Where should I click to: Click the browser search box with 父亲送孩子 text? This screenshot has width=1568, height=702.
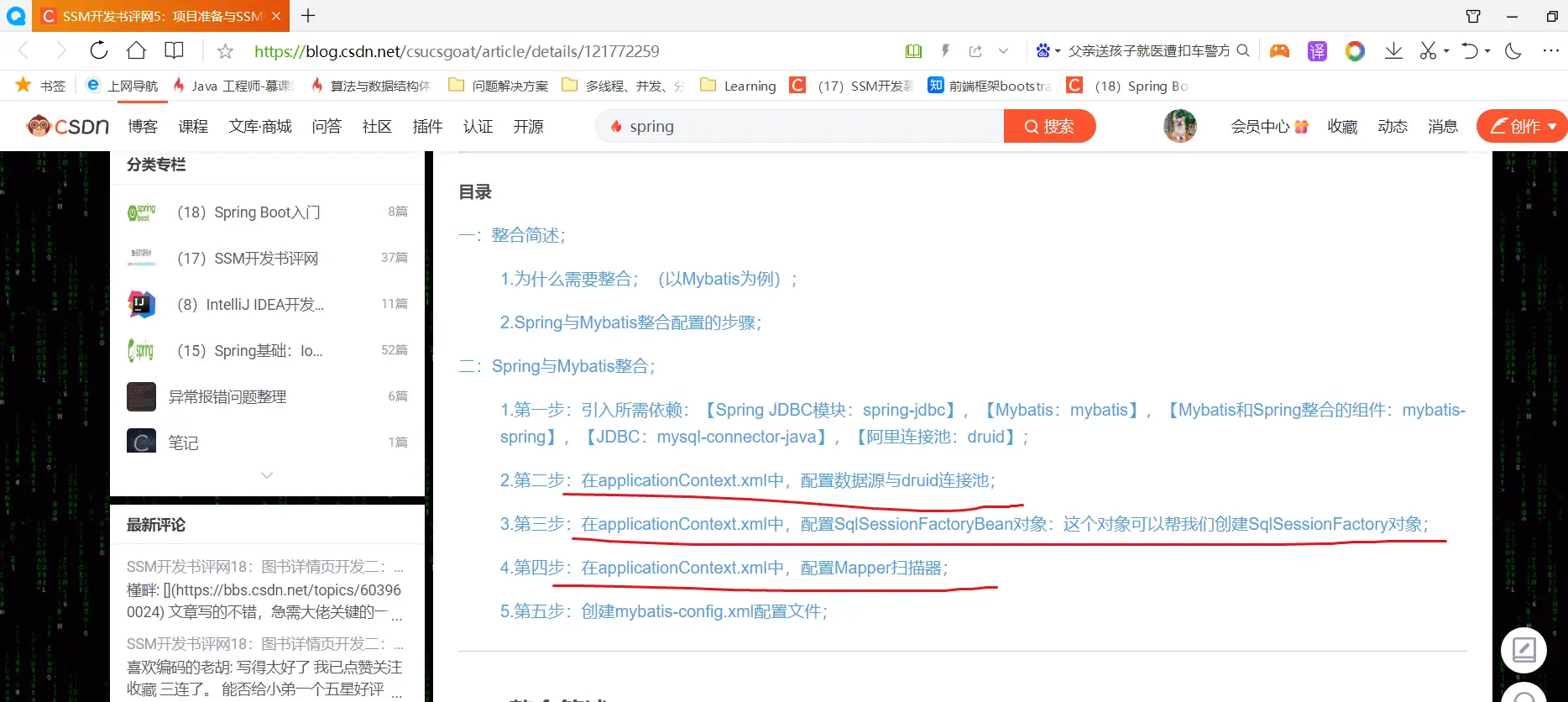[x=1148, y=51]
